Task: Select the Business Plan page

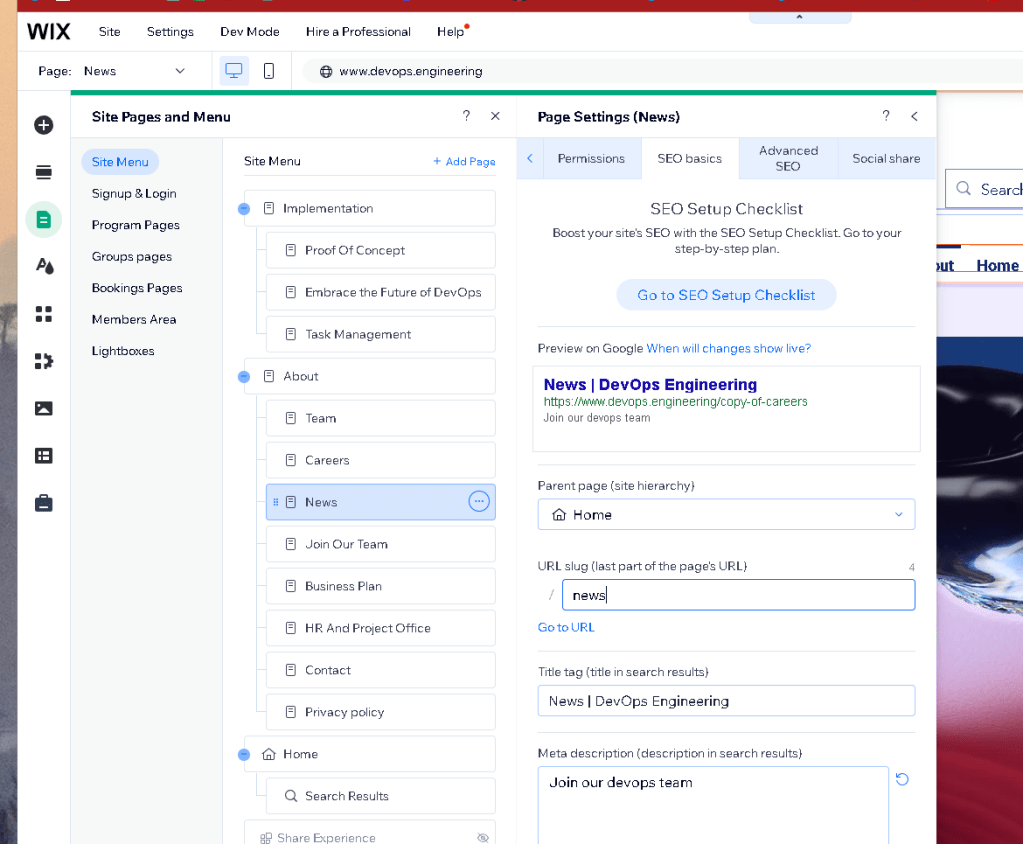Action: click(380, 586)
